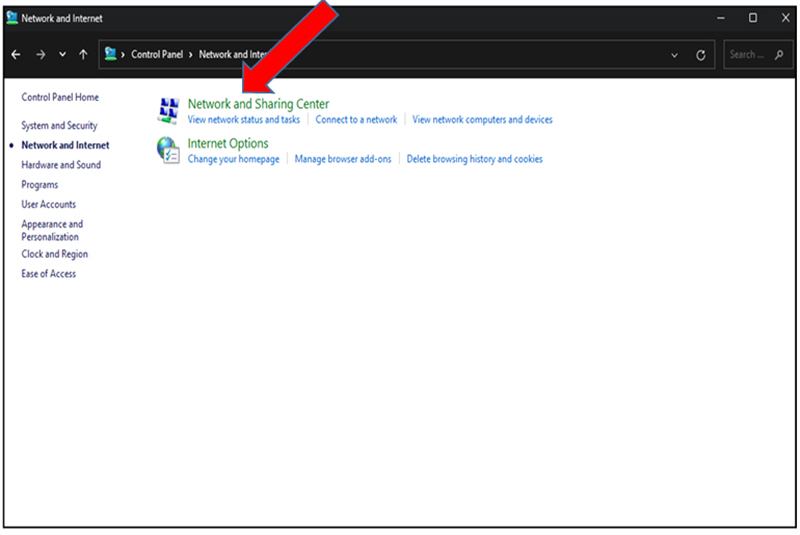800x535 pixels.
Task: Go back with the back arrow
Action: [x=16, y=55]
